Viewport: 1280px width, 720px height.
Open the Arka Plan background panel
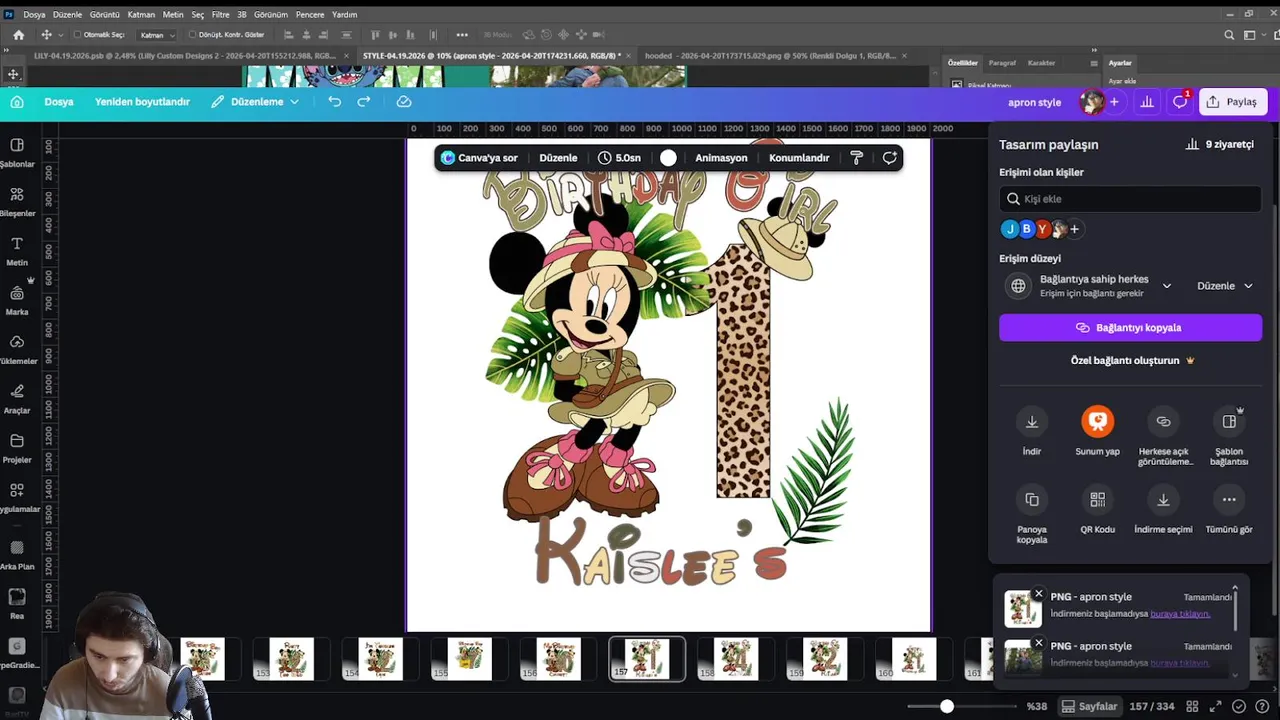(x=17, y=555)
